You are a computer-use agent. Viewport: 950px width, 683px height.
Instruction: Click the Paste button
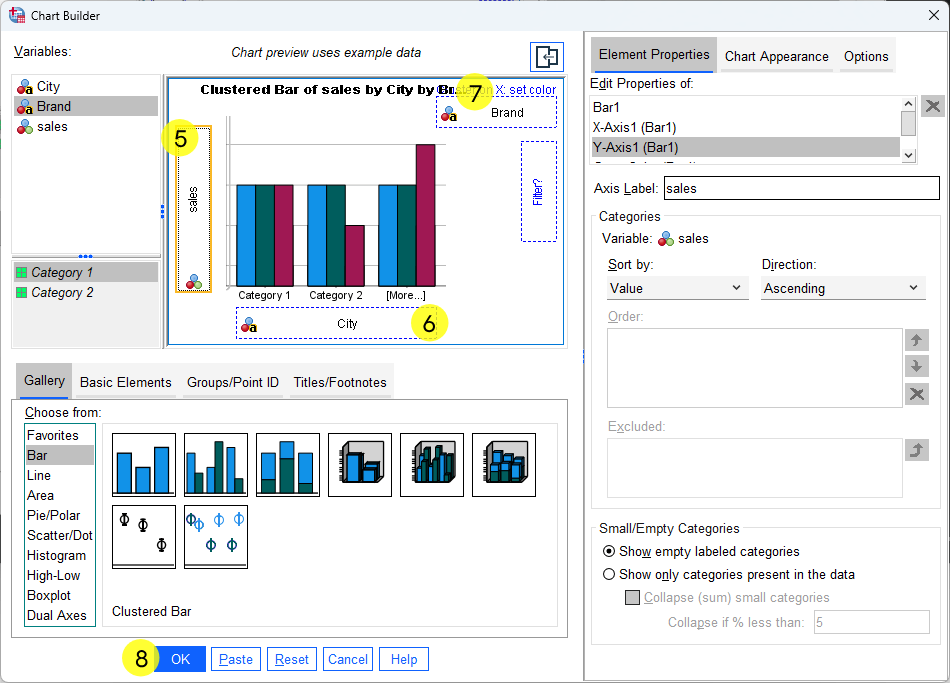pyautogui.click(x=235, y=659)
